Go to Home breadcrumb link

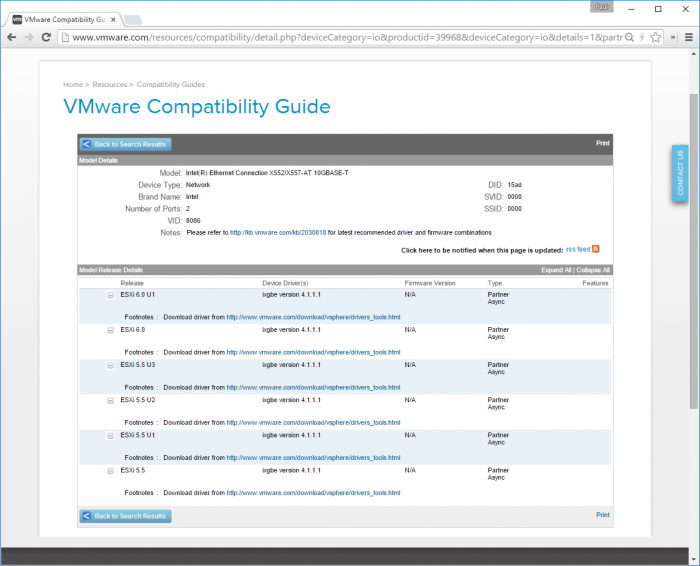click(x=73, y=84)
